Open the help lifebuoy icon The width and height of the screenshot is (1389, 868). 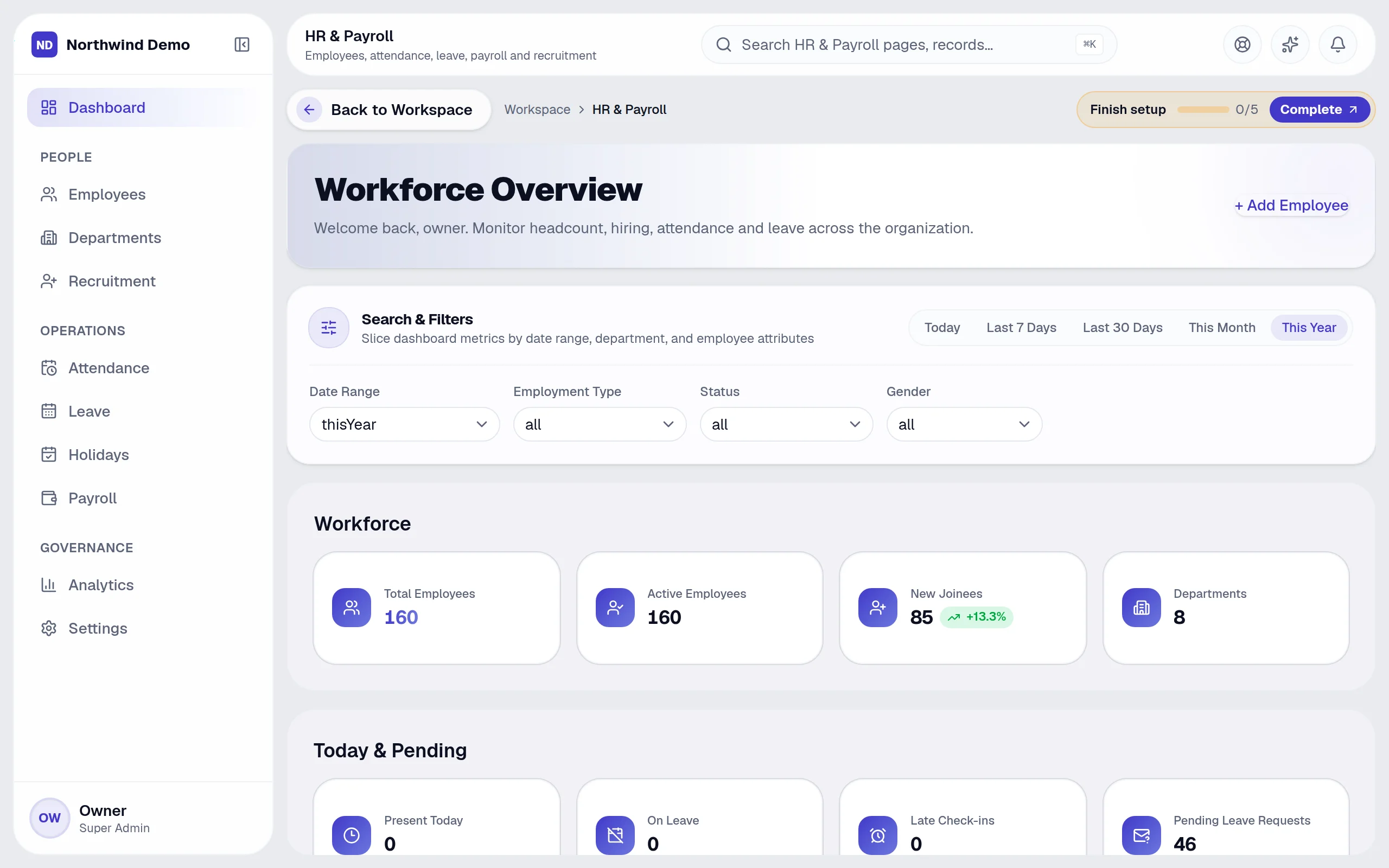click(1242, 44)
